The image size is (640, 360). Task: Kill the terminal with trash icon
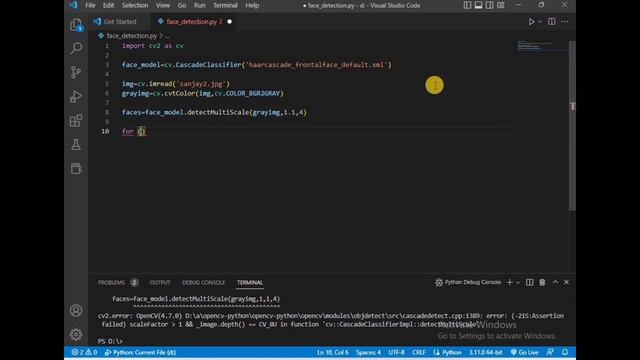(x=542, y=282)
